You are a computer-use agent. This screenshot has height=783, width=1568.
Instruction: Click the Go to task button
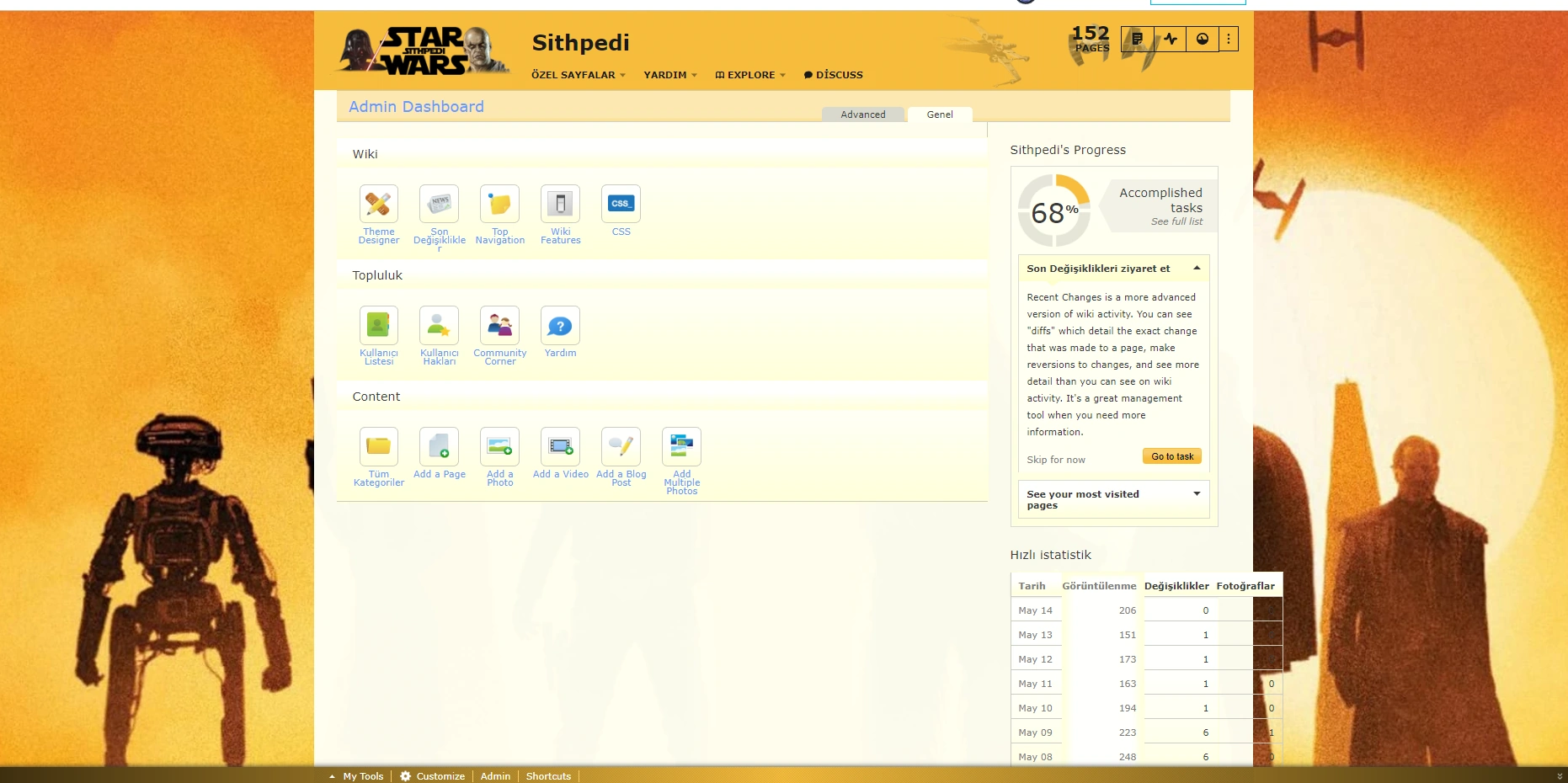pos(1172,456)
